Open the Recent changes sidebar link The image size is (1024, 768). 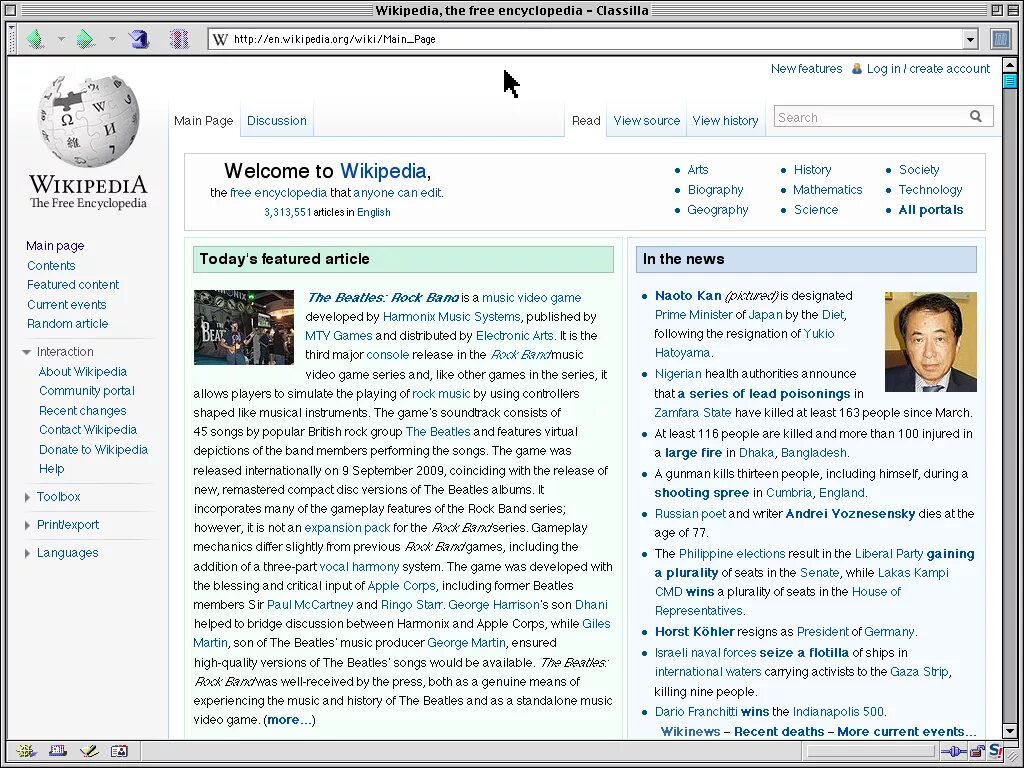(82, 411)
